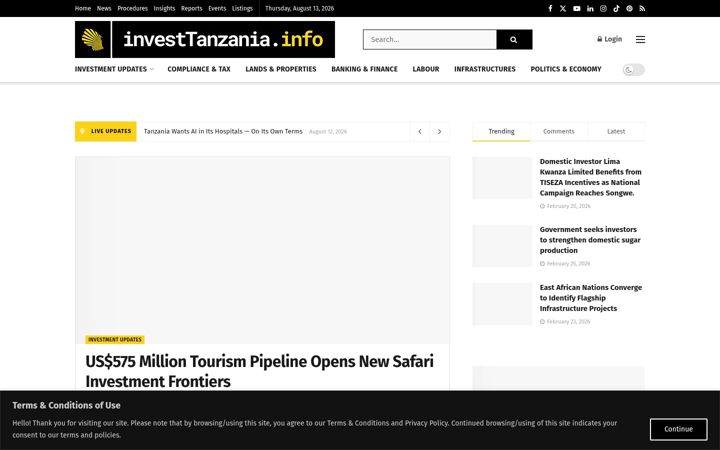Image resolution: width=720 pixels, height=450 pixels.
Task: Open Labour menu item
Action: pyautogui.click(x=426, y=69)
